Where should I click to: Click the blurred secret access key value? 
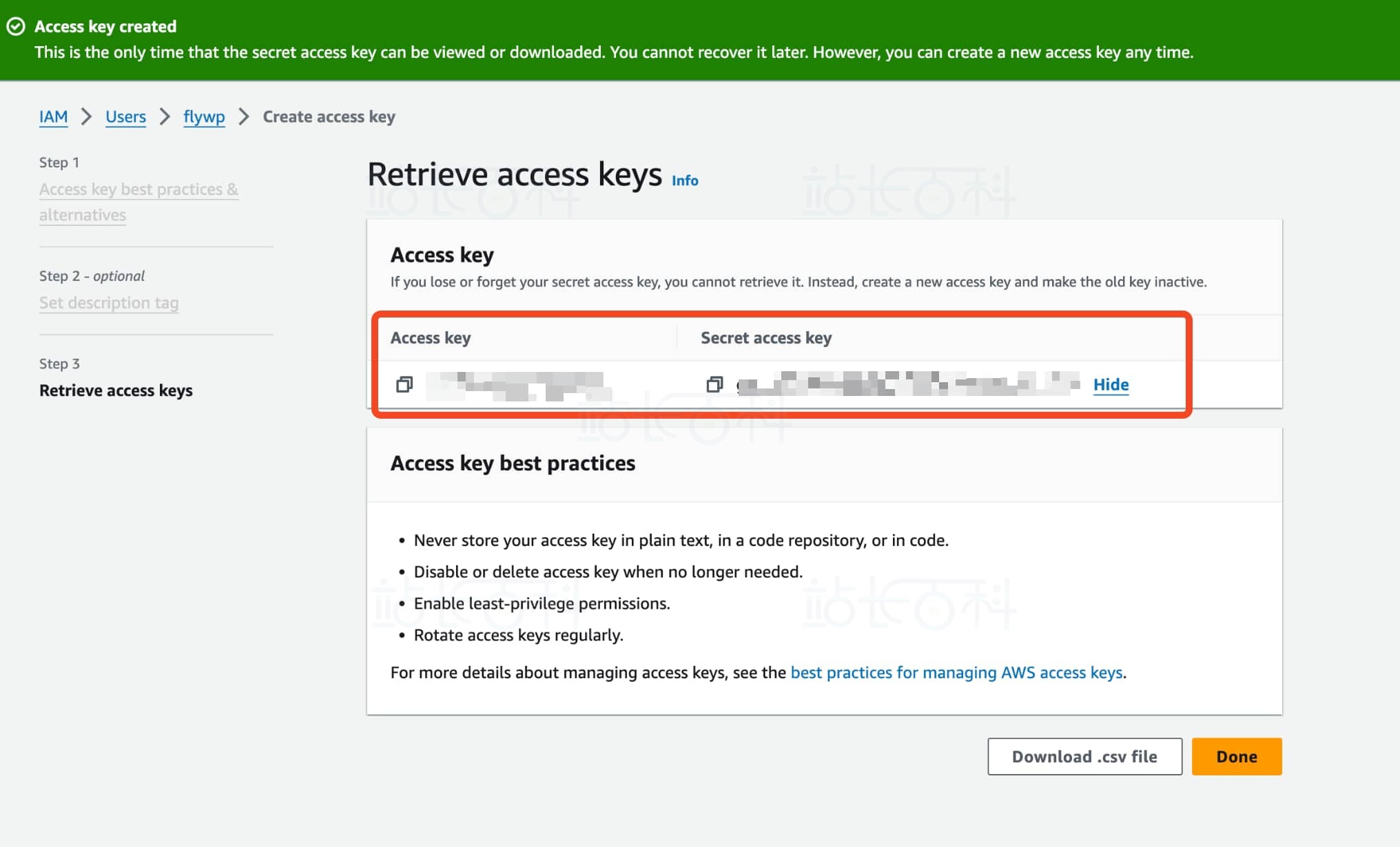908,384
